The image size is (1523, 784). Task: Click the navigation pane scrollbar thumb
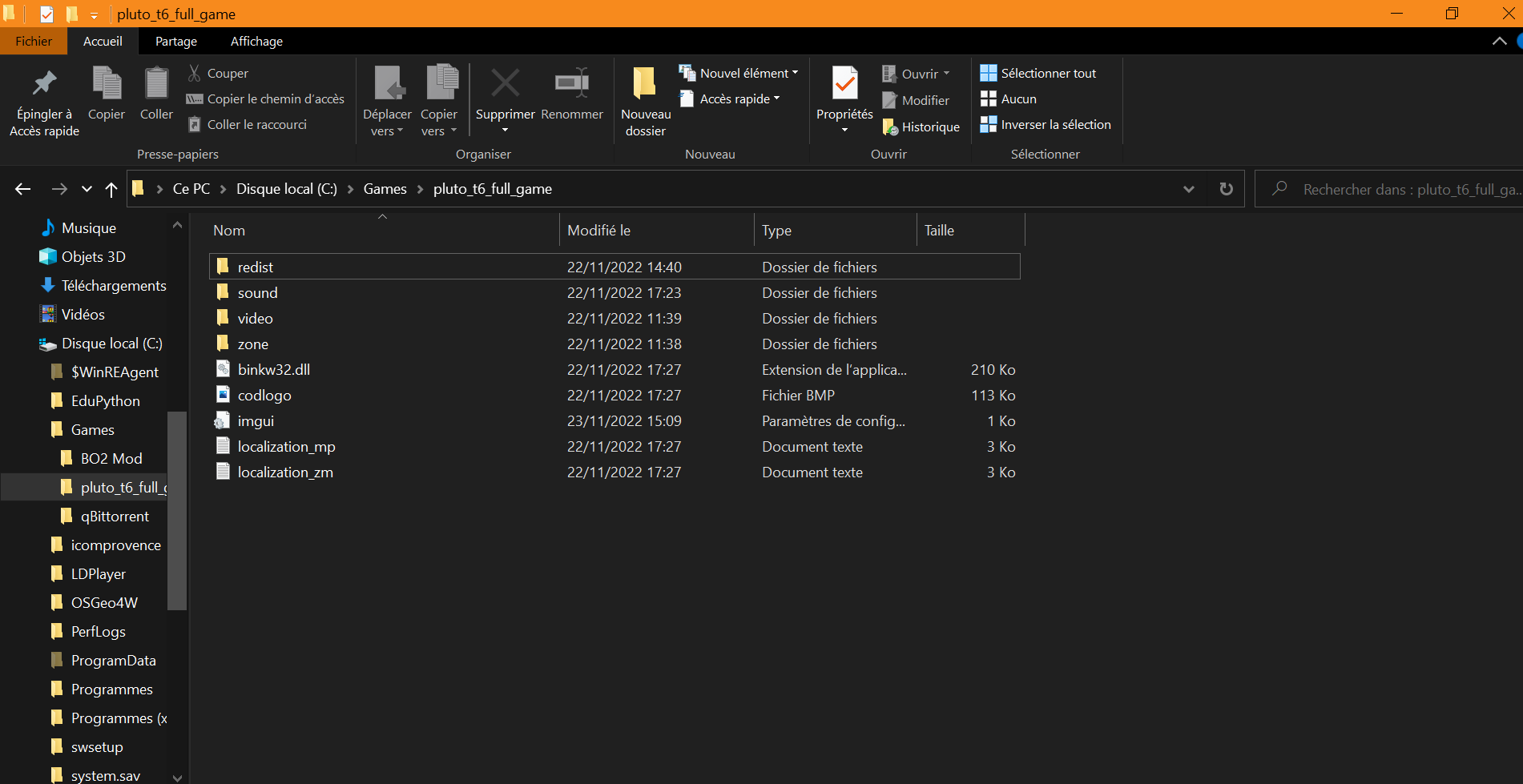click(177, 510)
